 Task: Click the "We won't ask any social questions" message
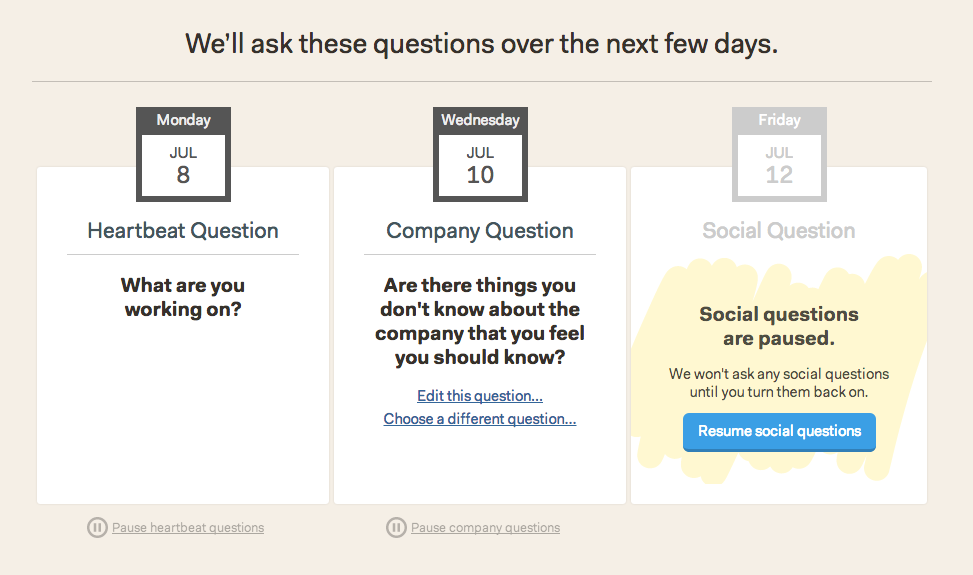point(779,383)
